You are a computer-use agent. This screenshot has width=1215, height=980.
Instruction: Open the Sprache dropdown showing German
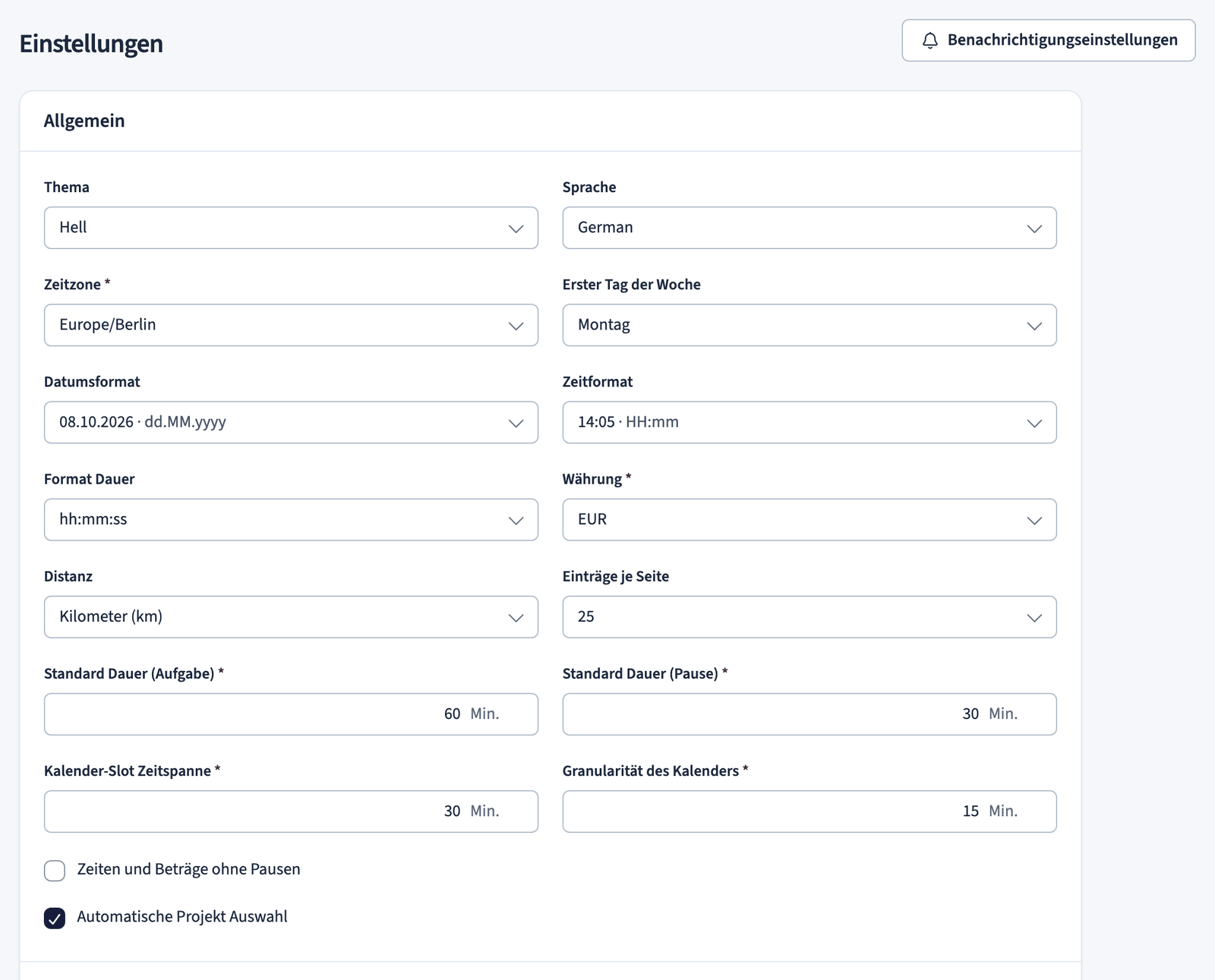(809, 228)
